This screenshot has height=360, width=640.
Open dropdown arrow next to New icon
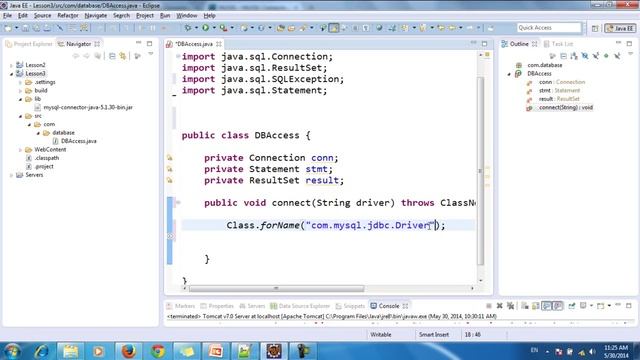tap(16, 28)
